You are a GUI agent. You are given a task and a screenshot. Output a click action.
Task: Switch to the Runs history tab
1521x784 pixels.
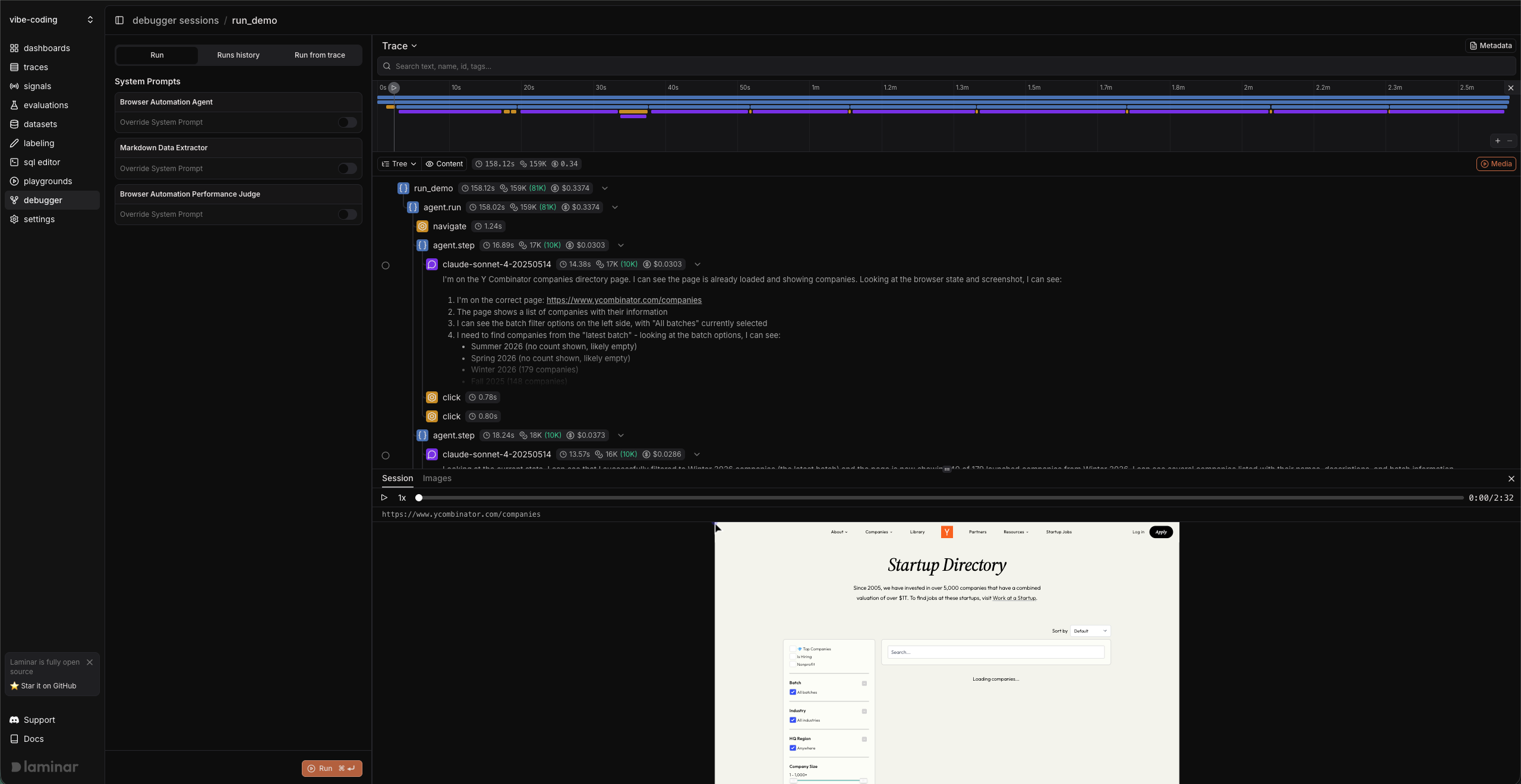click(238, 55)
